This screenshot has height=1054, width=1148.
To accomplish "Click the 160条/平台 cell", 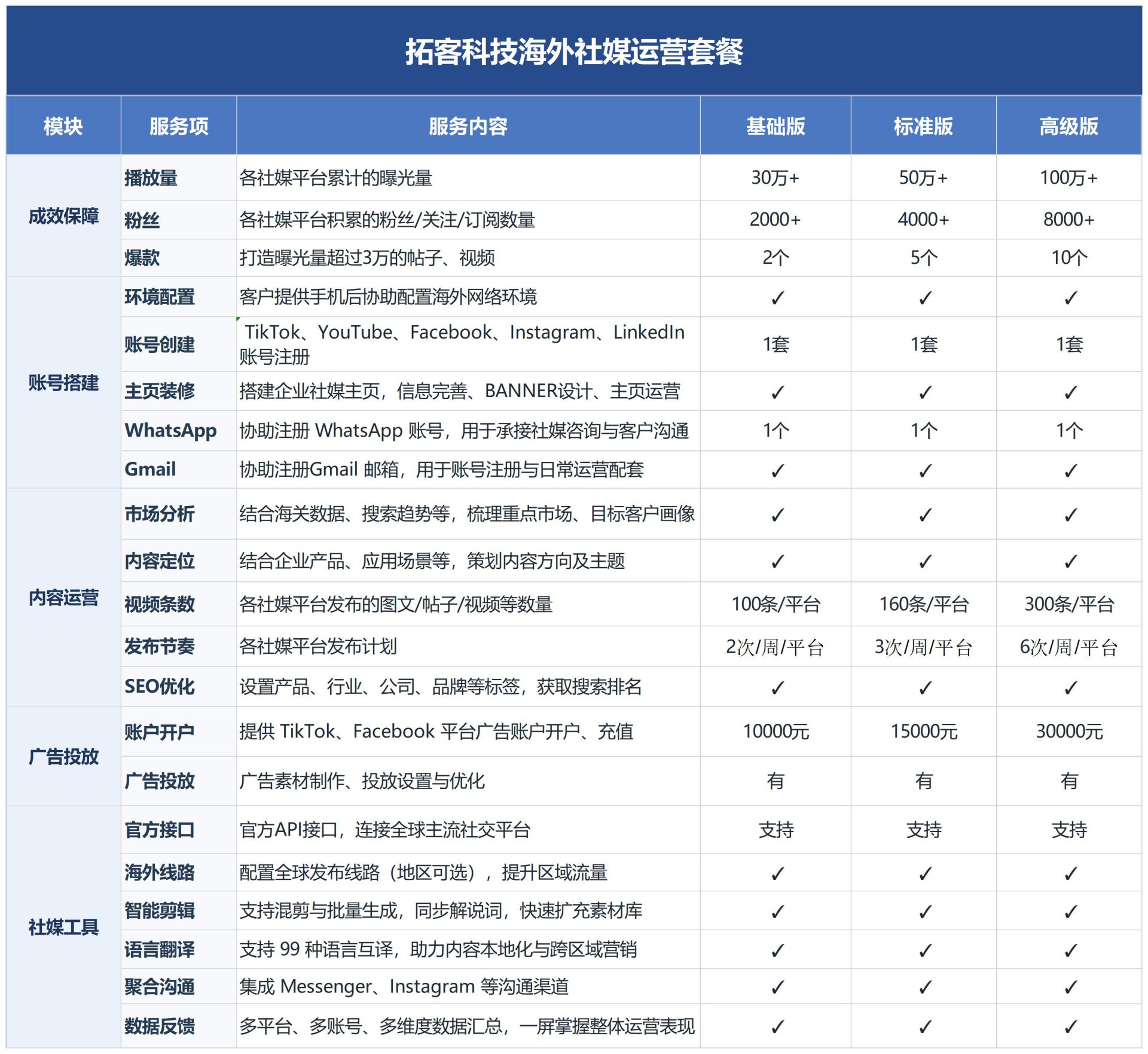I will [923, 604].
